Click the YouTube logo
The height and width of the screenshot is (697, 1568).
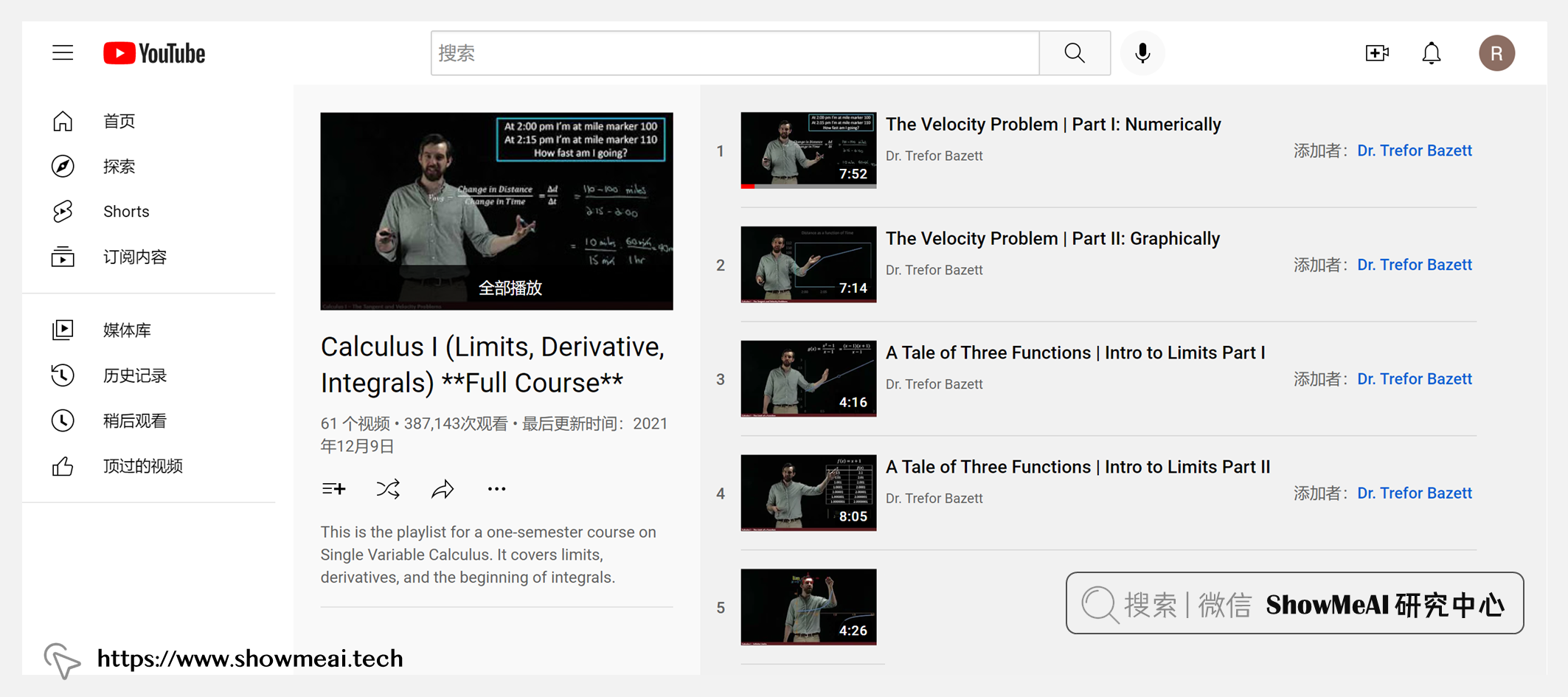[x=153, y=52]
